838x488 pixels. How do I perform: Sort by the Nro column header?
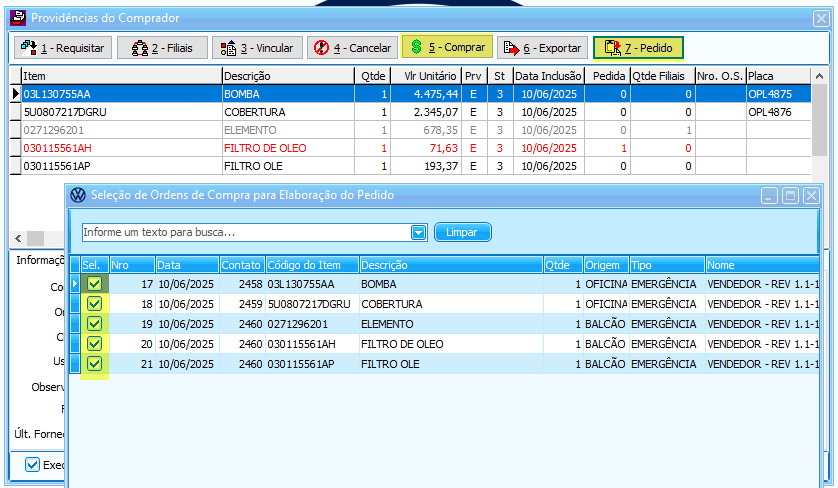coord(133,265)
